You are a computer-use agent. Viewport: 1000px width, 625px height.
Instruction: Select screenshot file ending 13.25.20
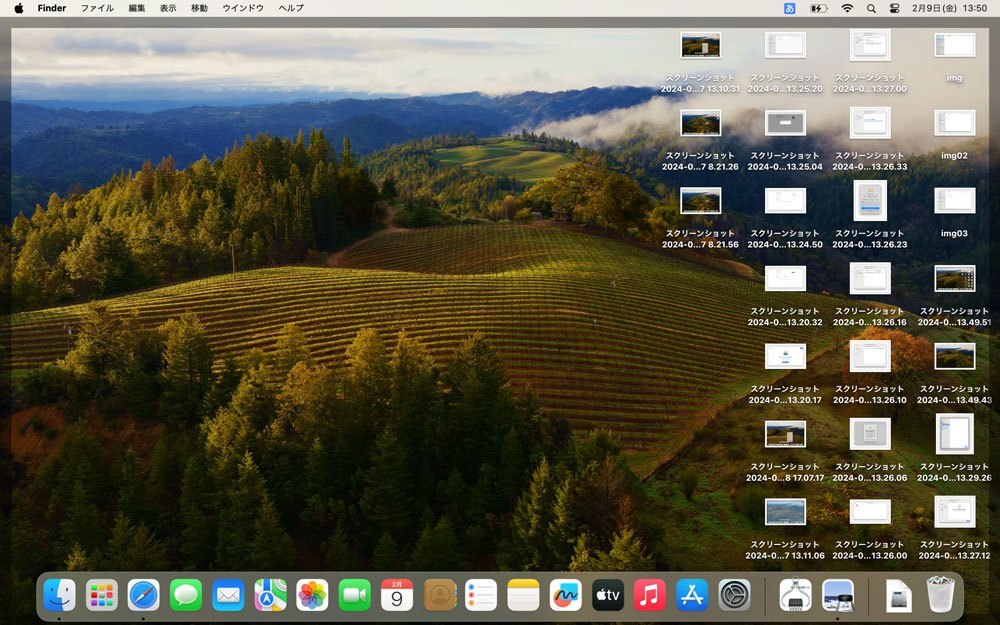point(785,45)
